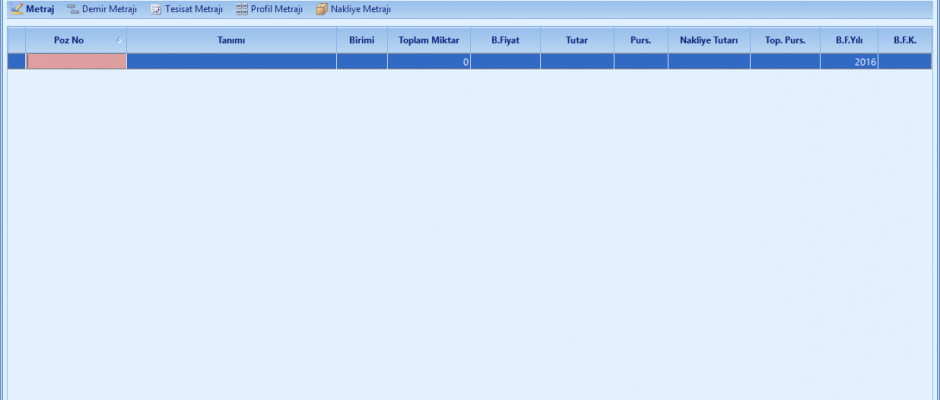Screen dimensions: 940x400
Task: Click the Birimi column header
Action: pos(361,40)
